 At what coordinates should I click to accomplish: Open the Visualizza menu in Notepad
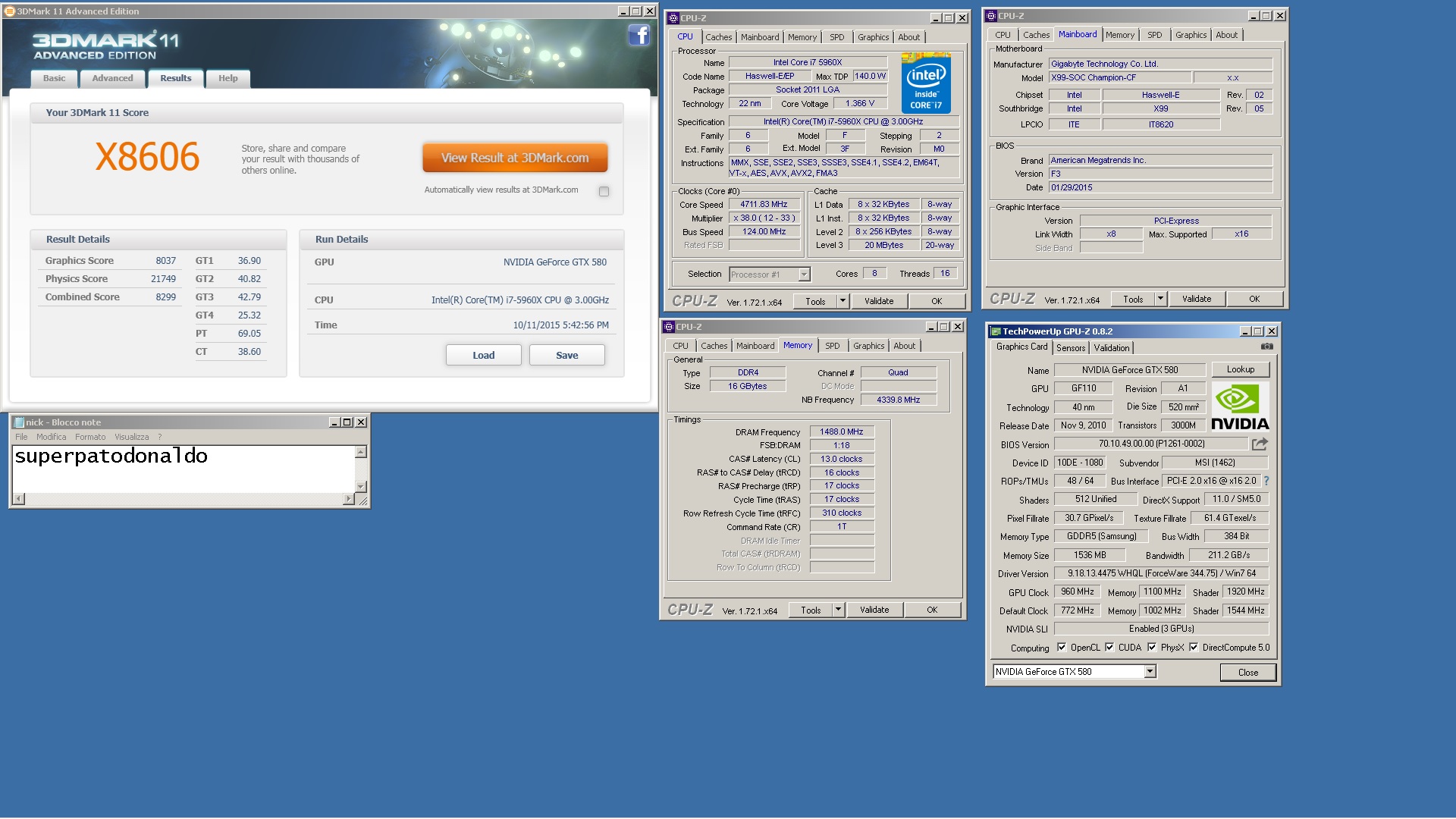pyautogui.click(x=131, y=437)
